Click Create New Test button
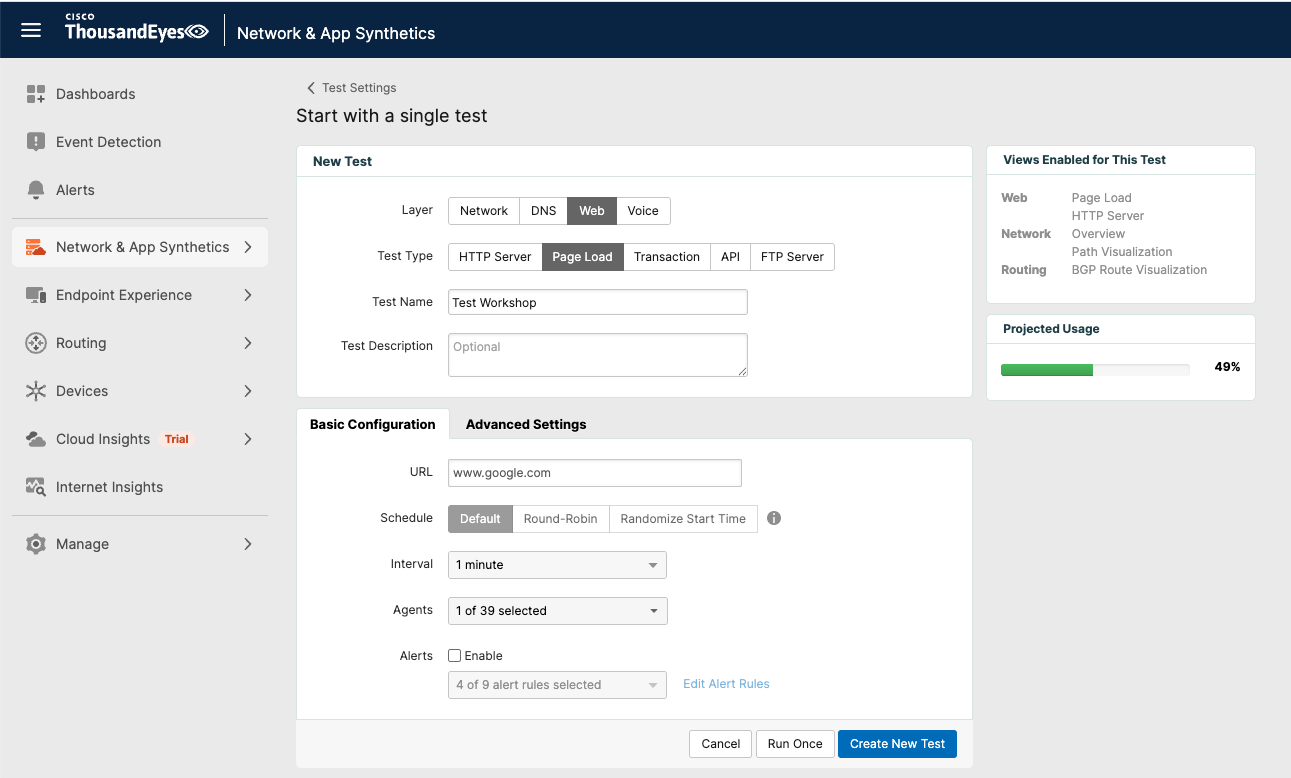1291x778 pixels. (x=897, y=744)
